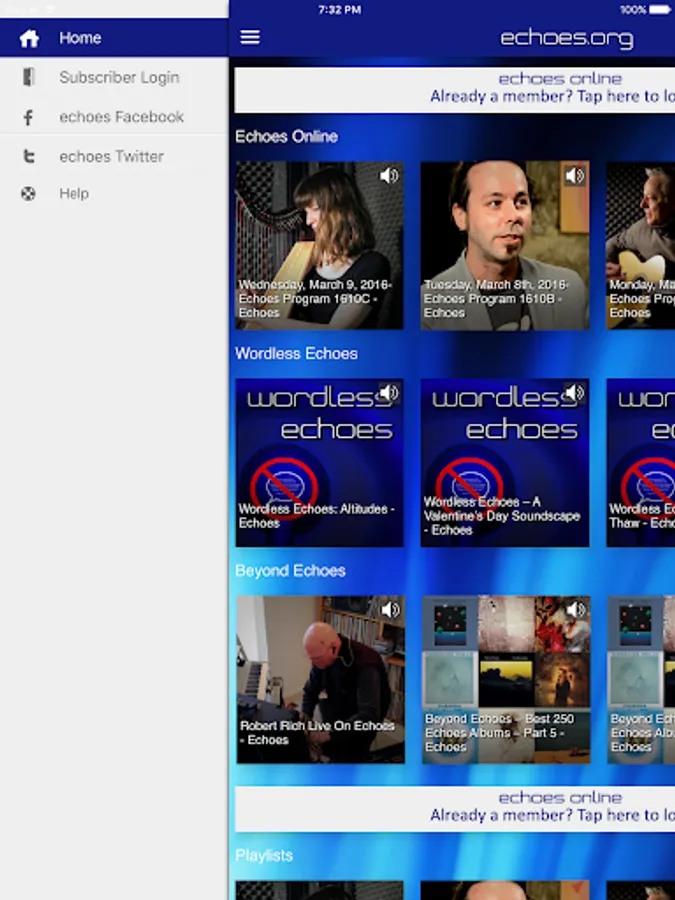Tap the hamburger menu icon

click(250, 37)
